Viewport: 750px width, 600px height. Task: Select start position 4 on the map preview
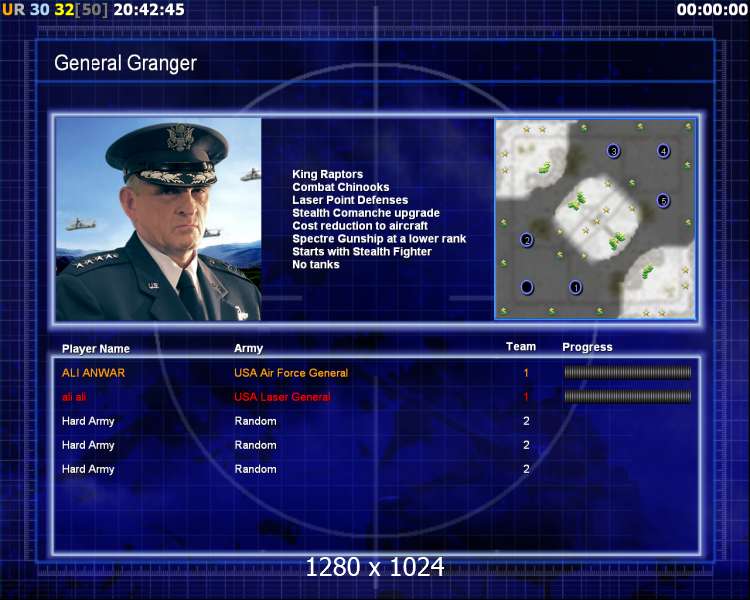click(x=663, y=151)
